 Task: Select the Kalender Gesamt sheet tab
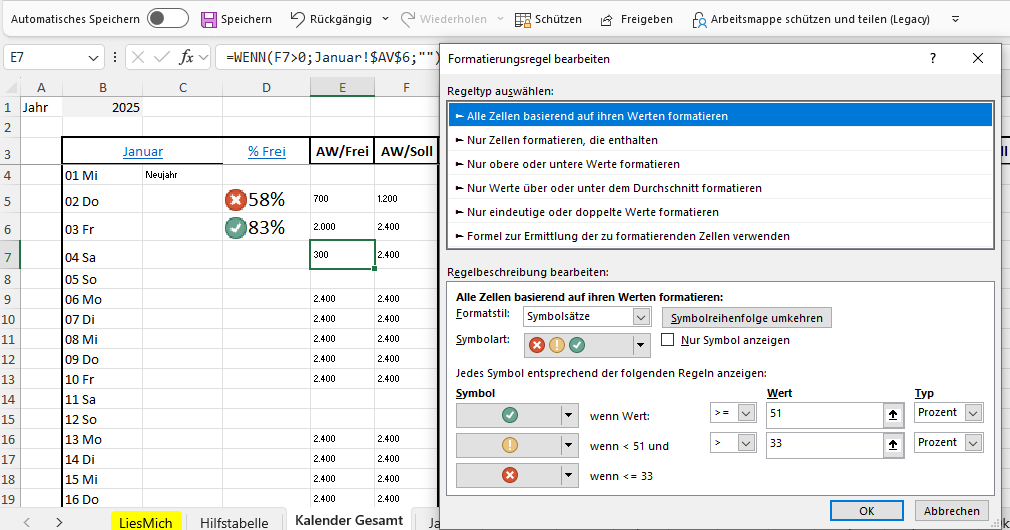[348, 520]
